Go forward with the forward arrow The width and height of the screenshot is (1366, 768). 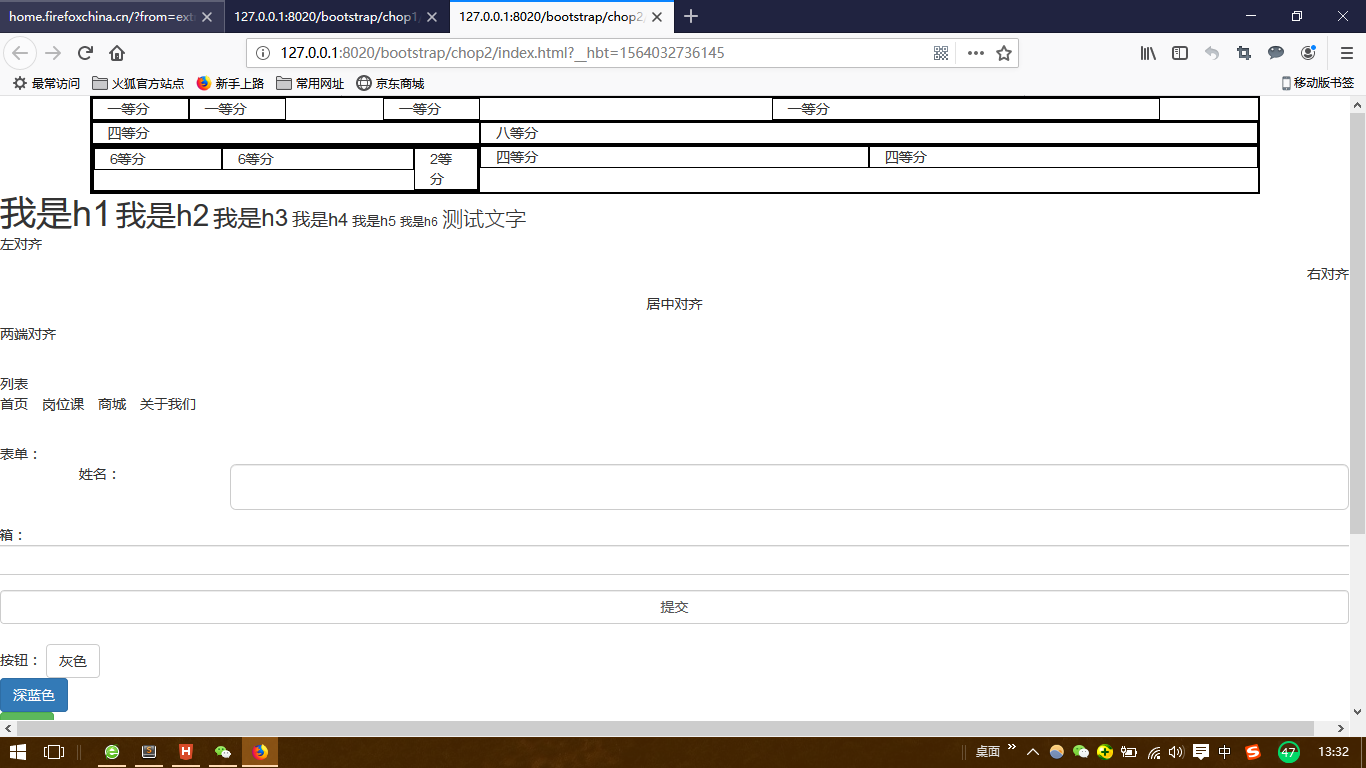click(53, 53)
